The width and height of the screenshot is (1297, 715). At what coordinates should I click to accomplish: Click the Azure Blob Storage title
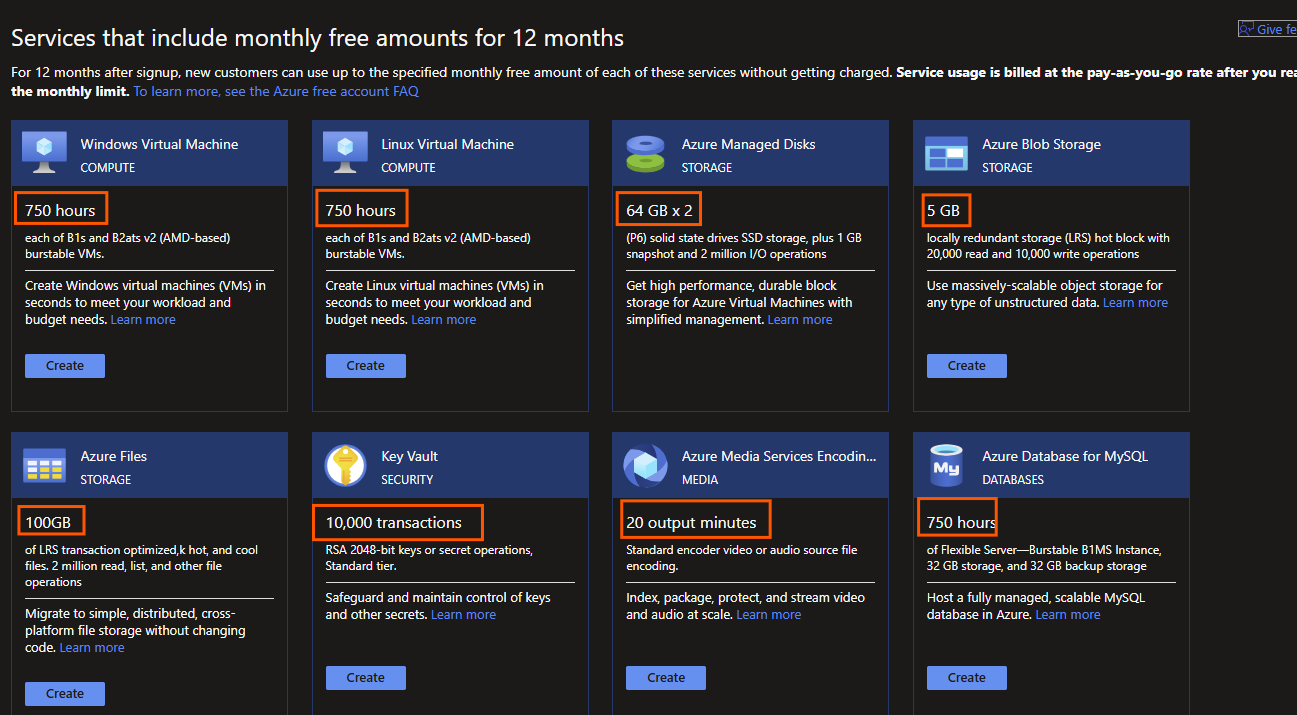[x=1041, y=144]
